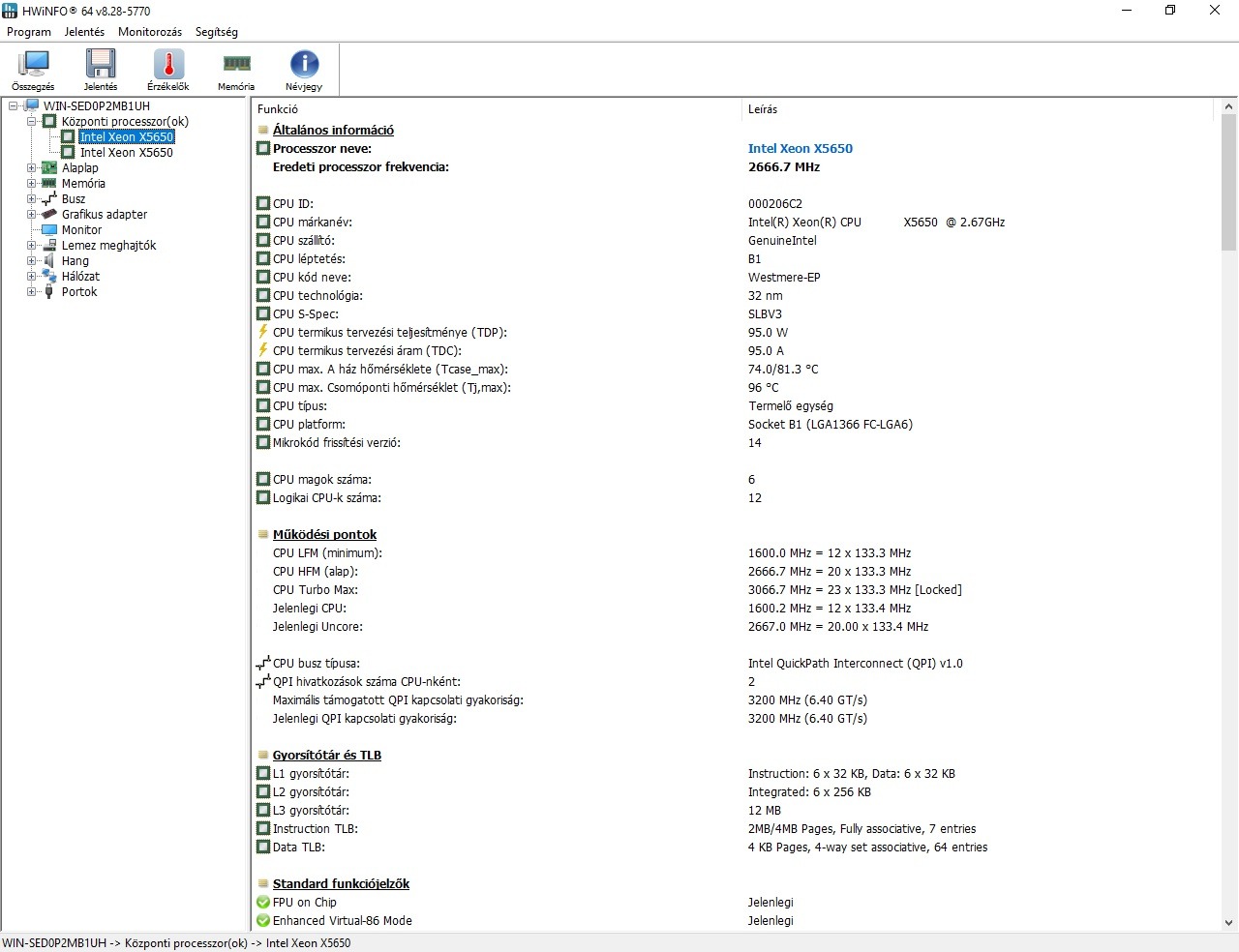
Task: Click the folder icon beside Általános információ
Action: pyautogui.click(x=263, y=130)
